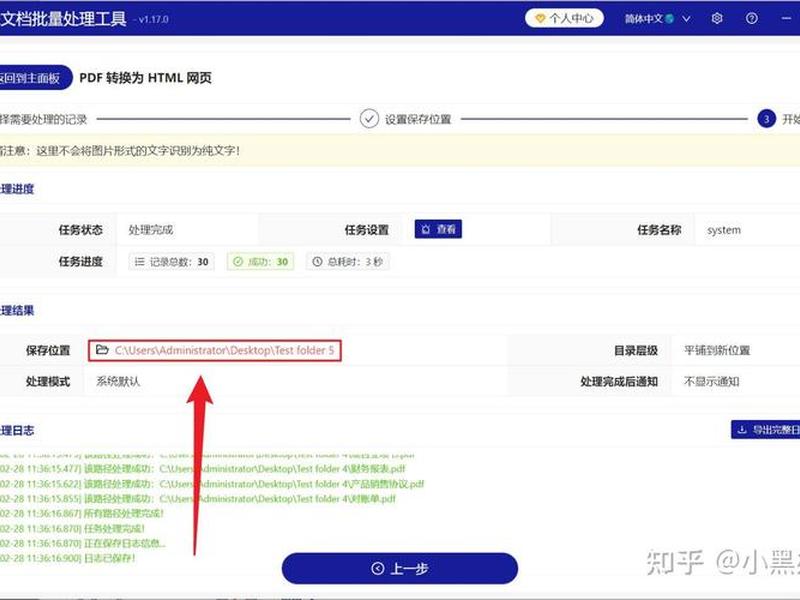Open the 简体中文 language dropdown
Viewport: 800px width, 600px height.
[x=658, y=18]
